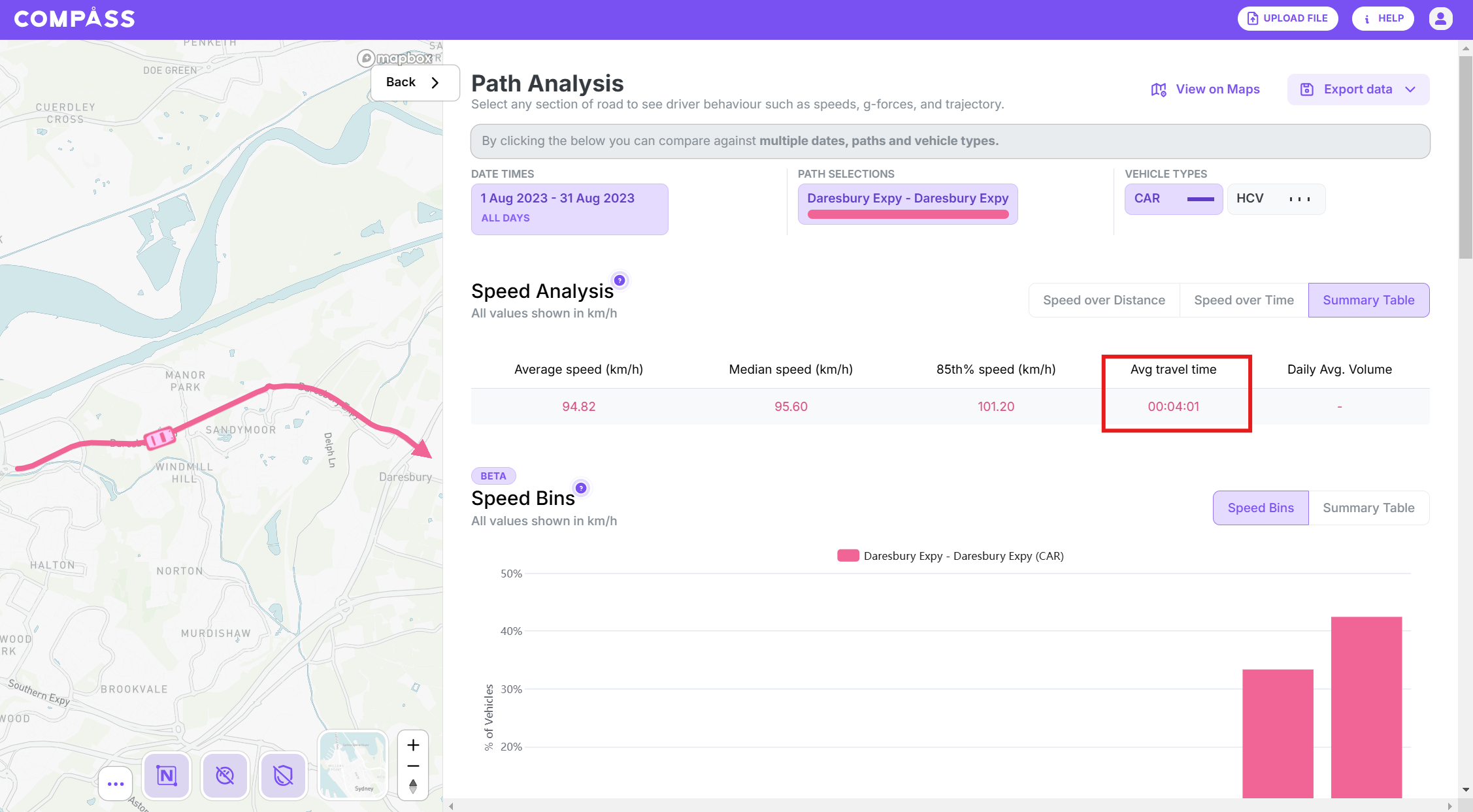Click the Mapbox logo on map
Viewport: 1473px width, 812px height.
(395, 58)
